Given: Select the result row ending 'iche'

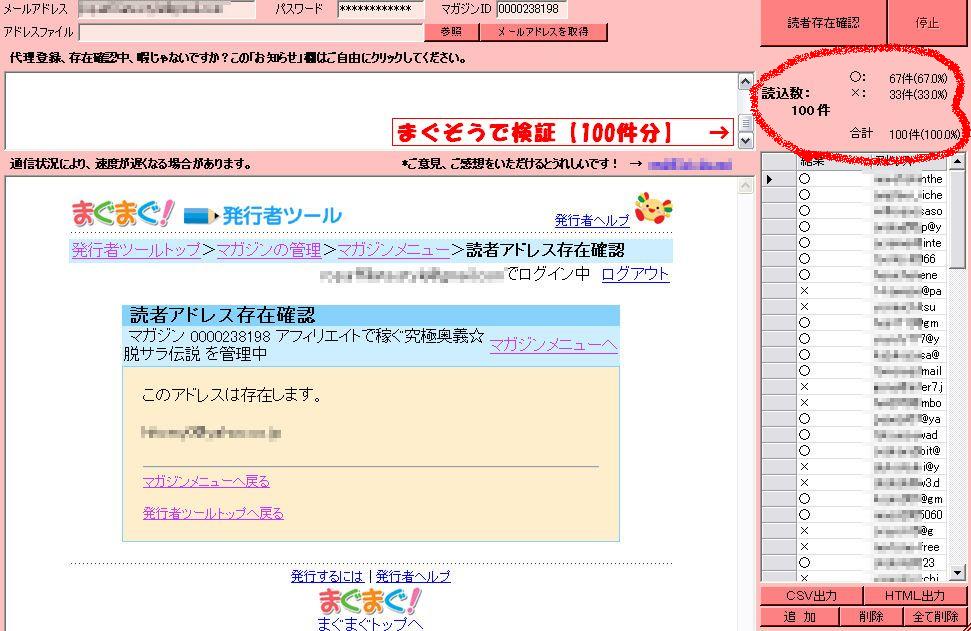Looking at the screenshot, I should click(854, 195).
